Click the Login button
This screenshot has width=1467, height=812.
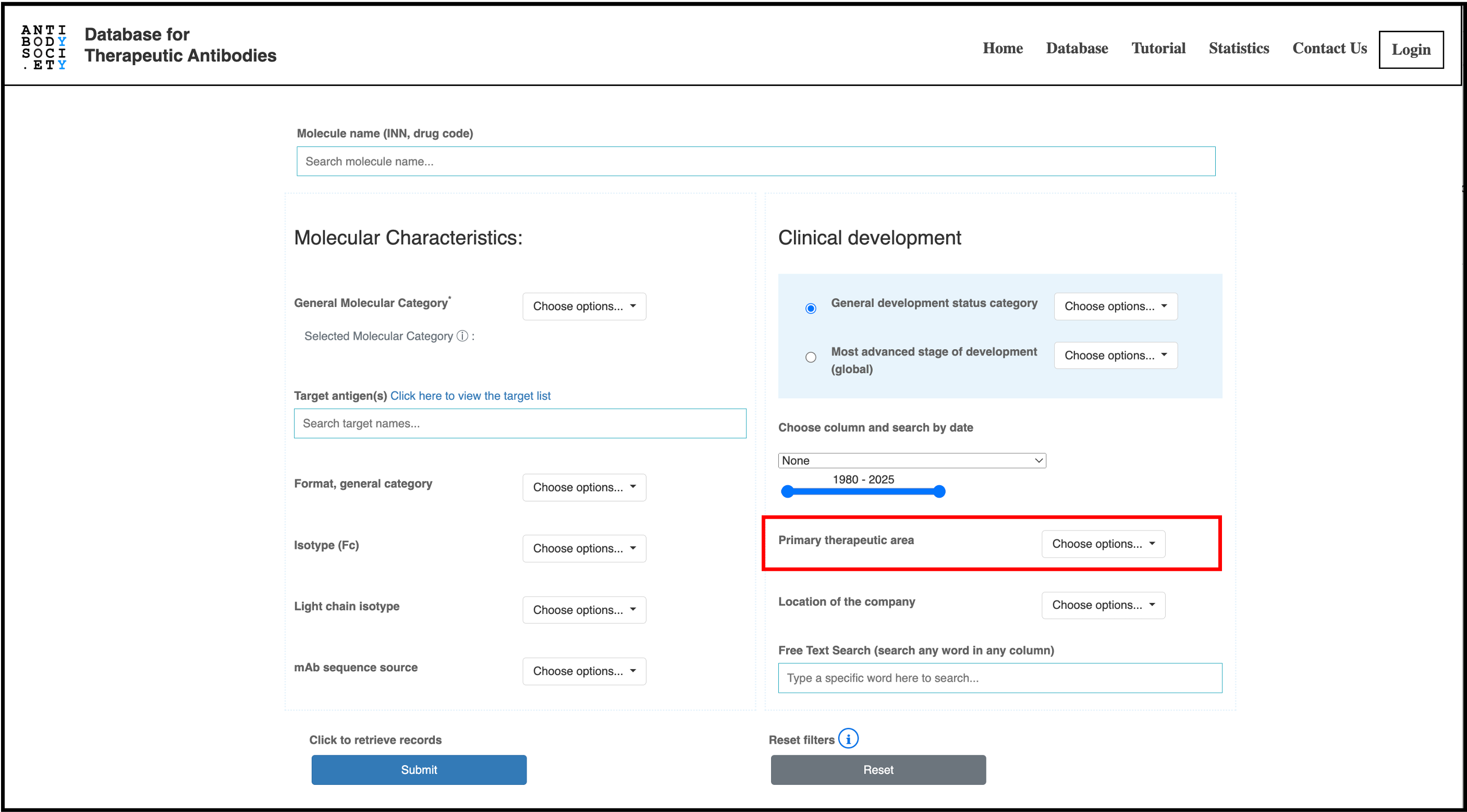point(1411,50)
